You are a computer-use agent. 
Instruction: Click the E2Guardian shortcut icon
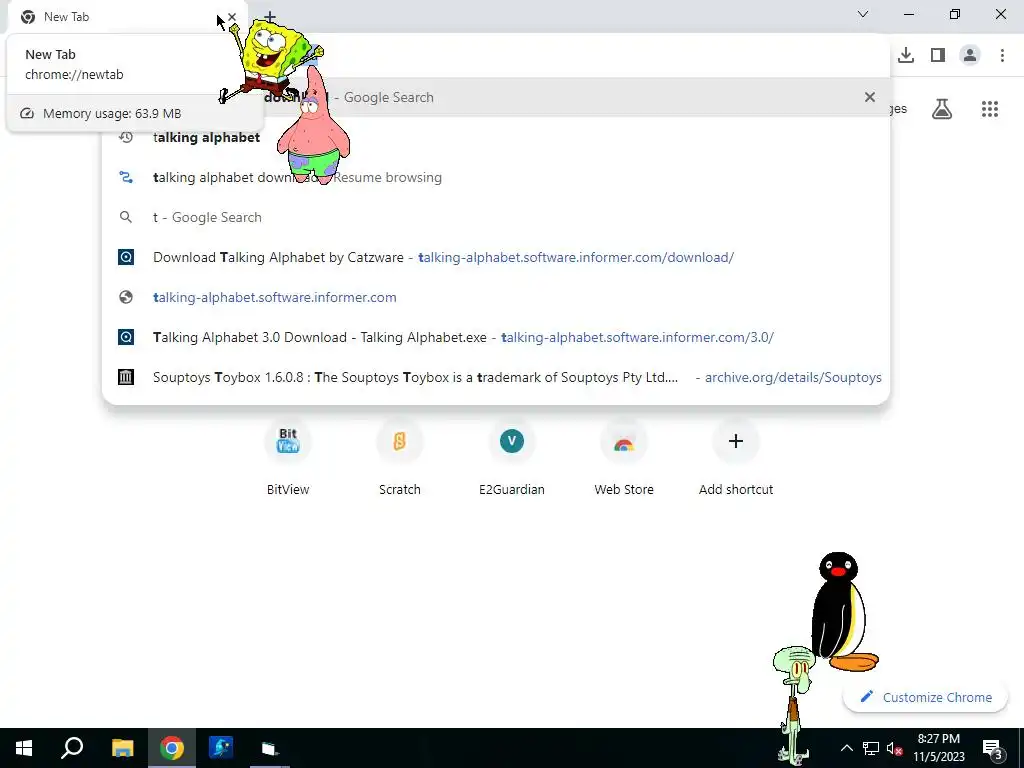512,441
